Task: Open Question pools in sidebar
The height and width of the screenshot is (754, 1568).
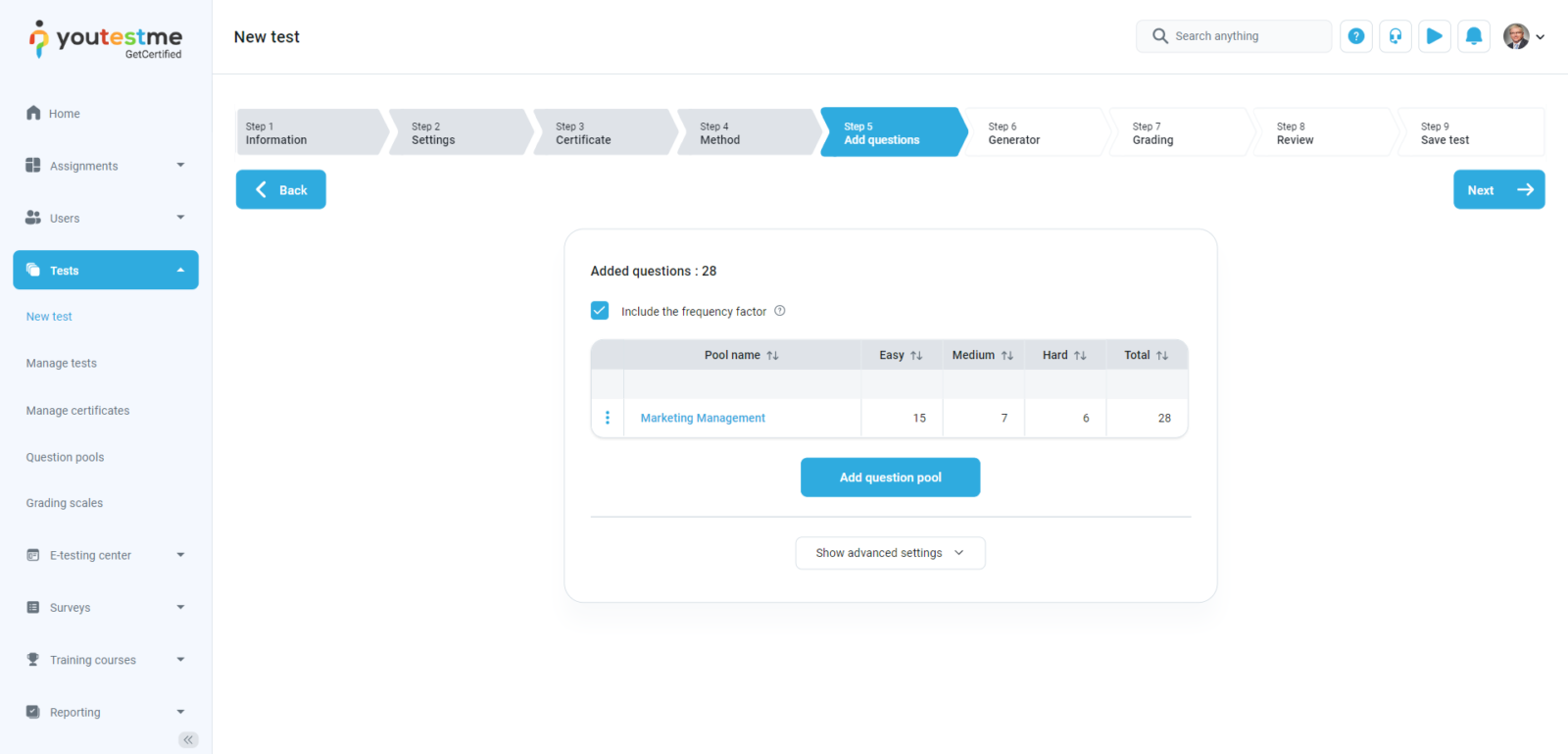Action: [x=65, y=457]
